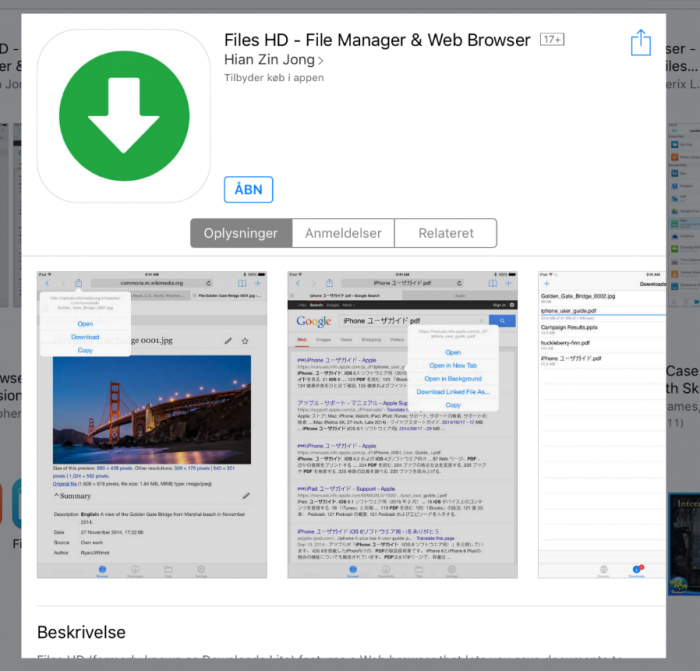700x671 pixels.
Task: Click the app title Files HD text
Action: (377, 40)
